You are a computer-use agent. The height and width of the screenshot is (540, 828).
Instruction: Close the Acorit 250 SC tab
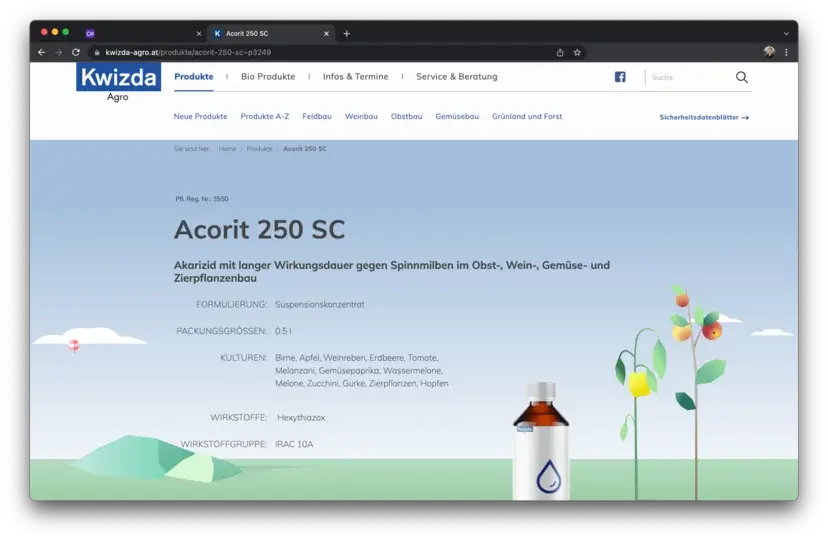pos(326,33)
